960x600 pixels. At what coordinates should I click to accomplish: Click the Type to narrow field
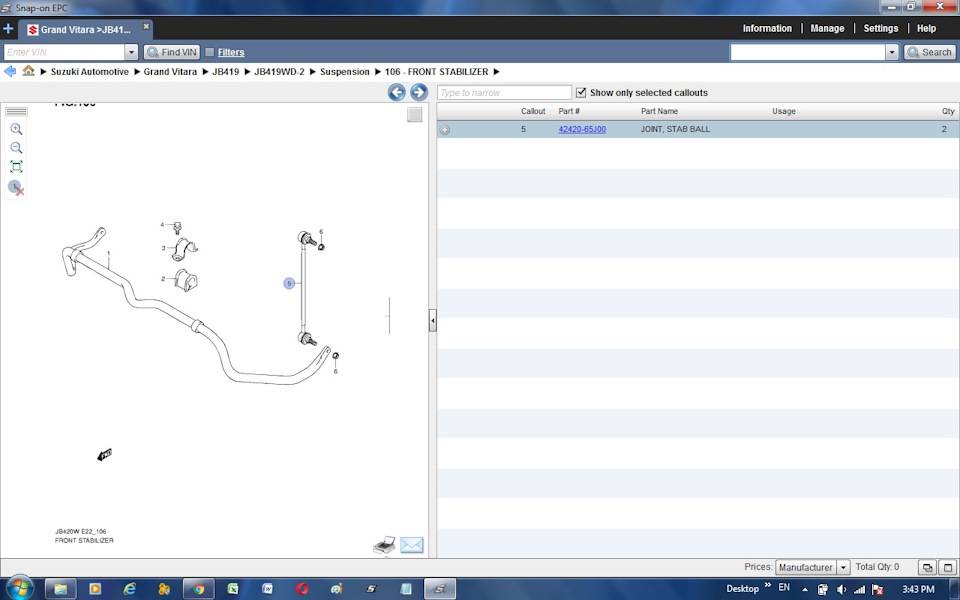504,92
